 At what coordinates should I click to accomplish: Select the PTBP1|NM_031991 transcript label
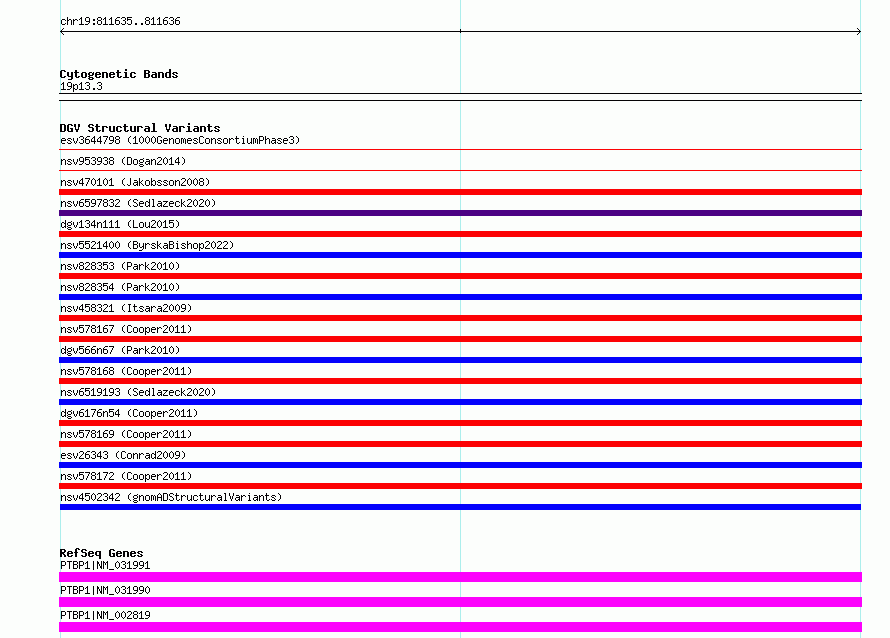(105, 565)
